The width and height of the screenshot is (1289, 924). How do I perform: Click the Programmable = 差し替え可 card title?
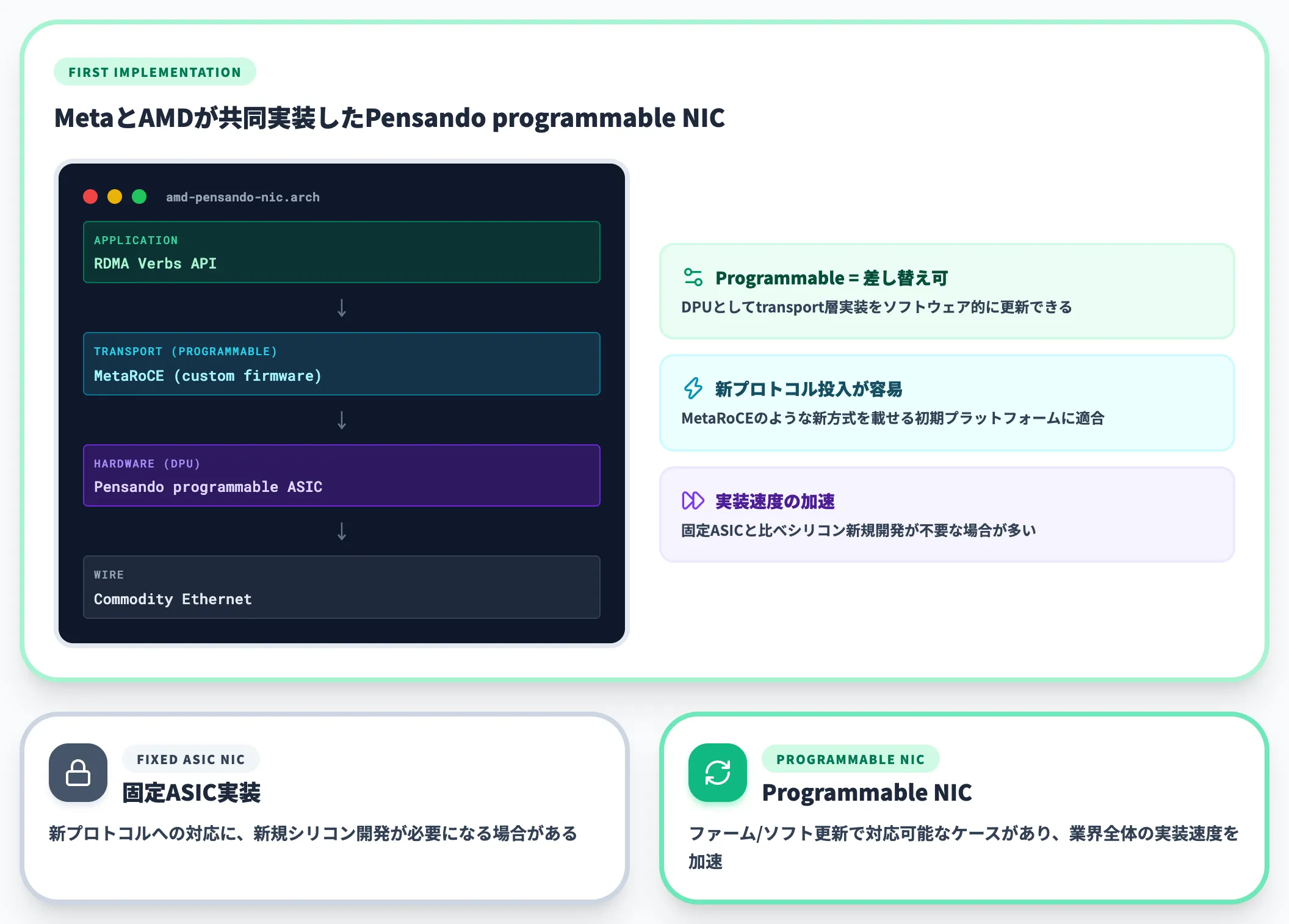coord(831,278)
